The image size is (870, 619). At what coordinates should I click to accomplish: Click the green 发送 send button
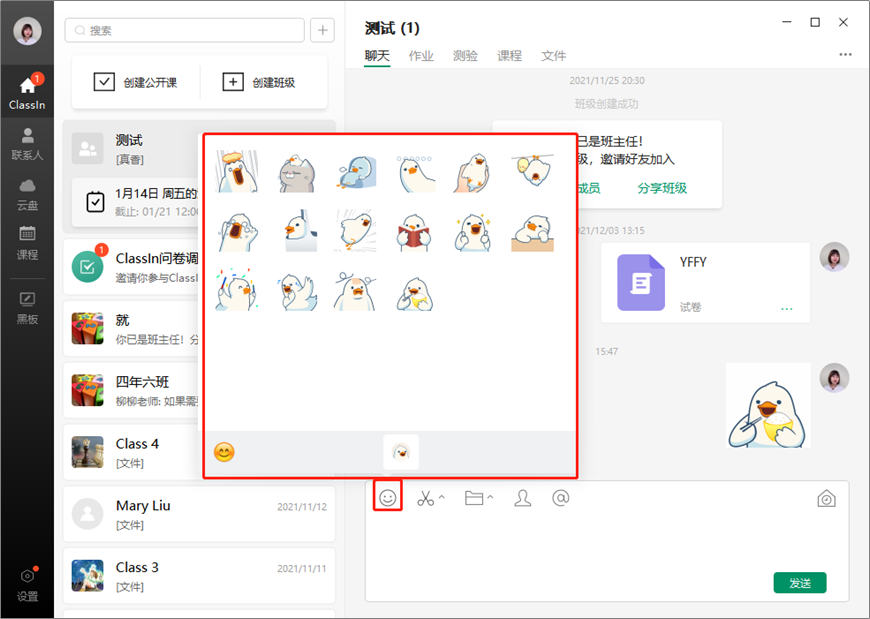click(x=800, y=583)
